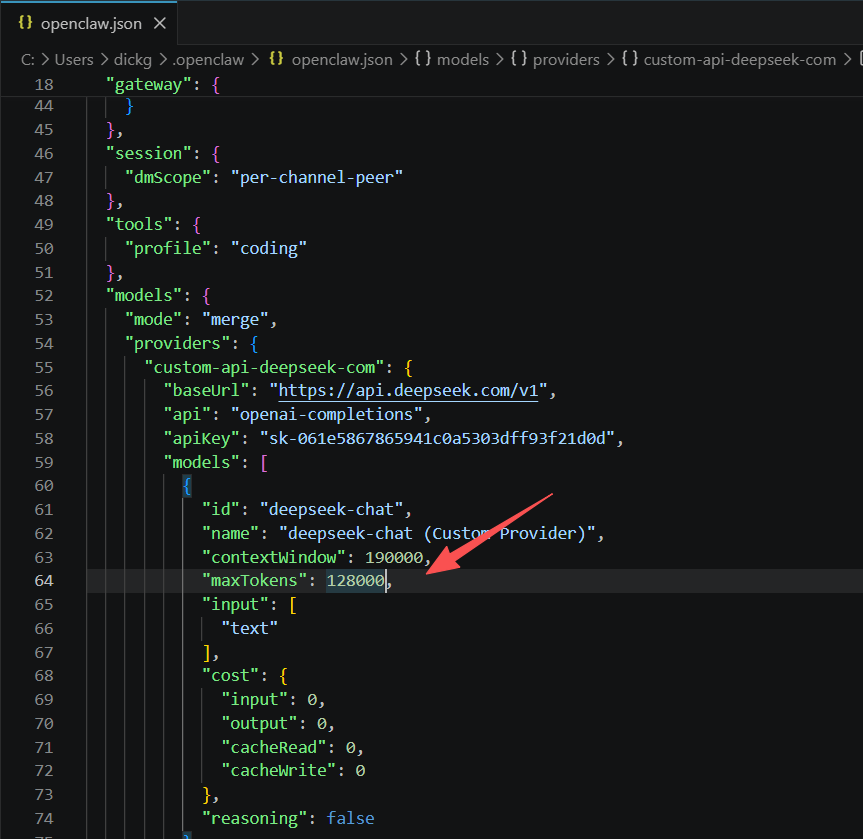
Task: Open the Users breadcrumb folder
Action: [x=74, y=59]
